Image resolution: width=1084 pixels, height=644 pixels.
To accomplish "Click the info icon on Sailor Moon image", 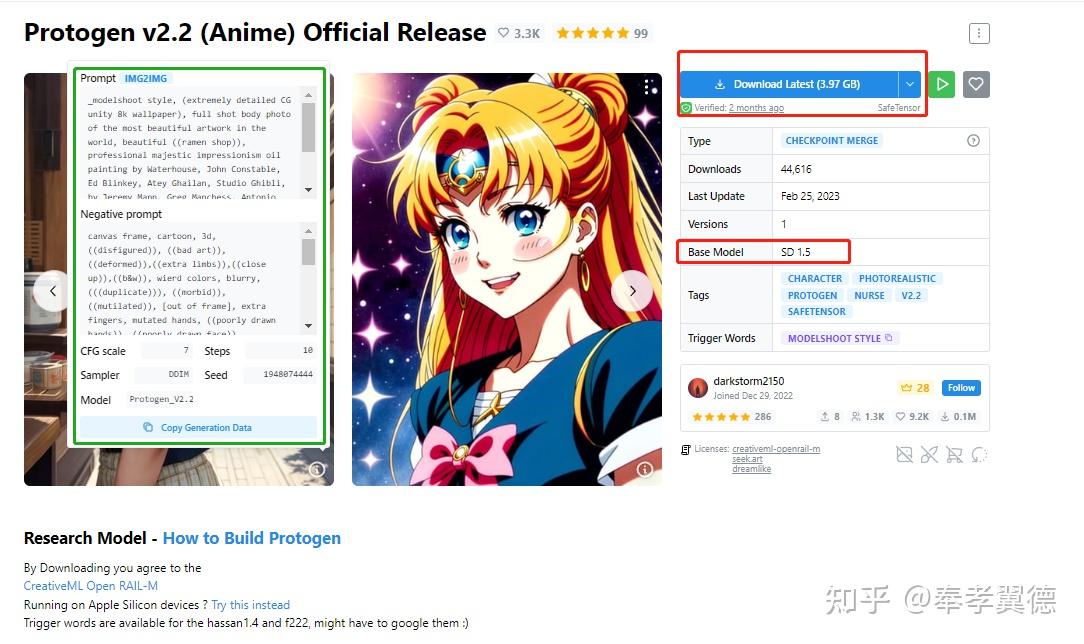I will 645,469.
